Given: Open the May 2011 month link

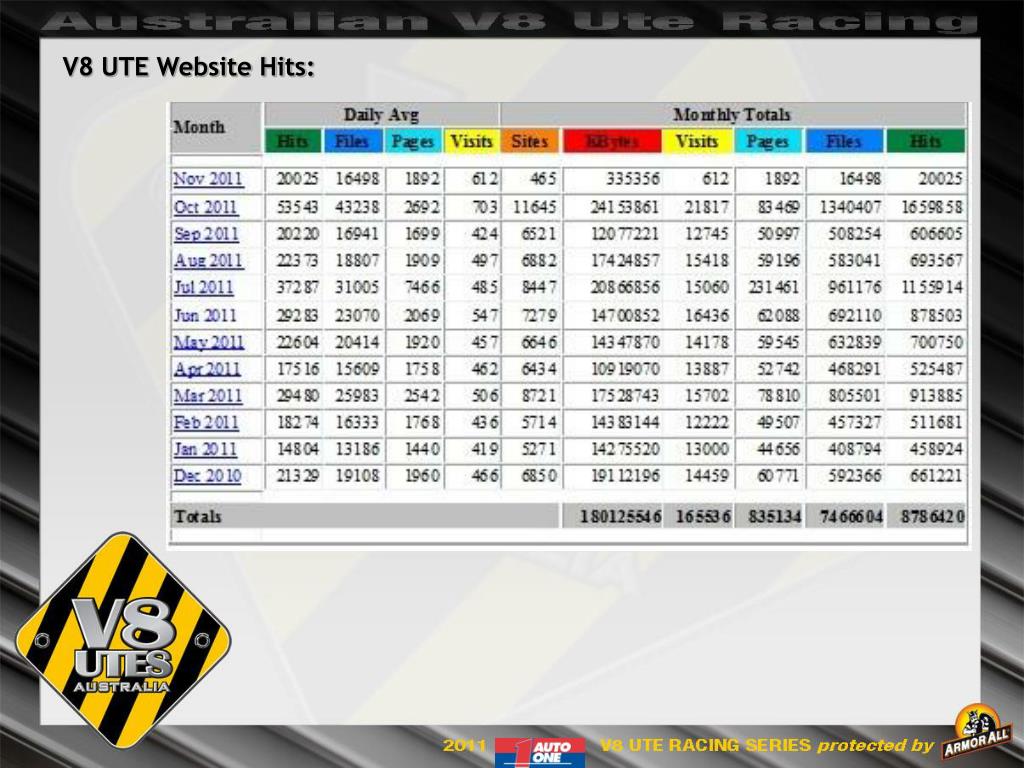Looking at the screenshot, I should tap(208, 342).
